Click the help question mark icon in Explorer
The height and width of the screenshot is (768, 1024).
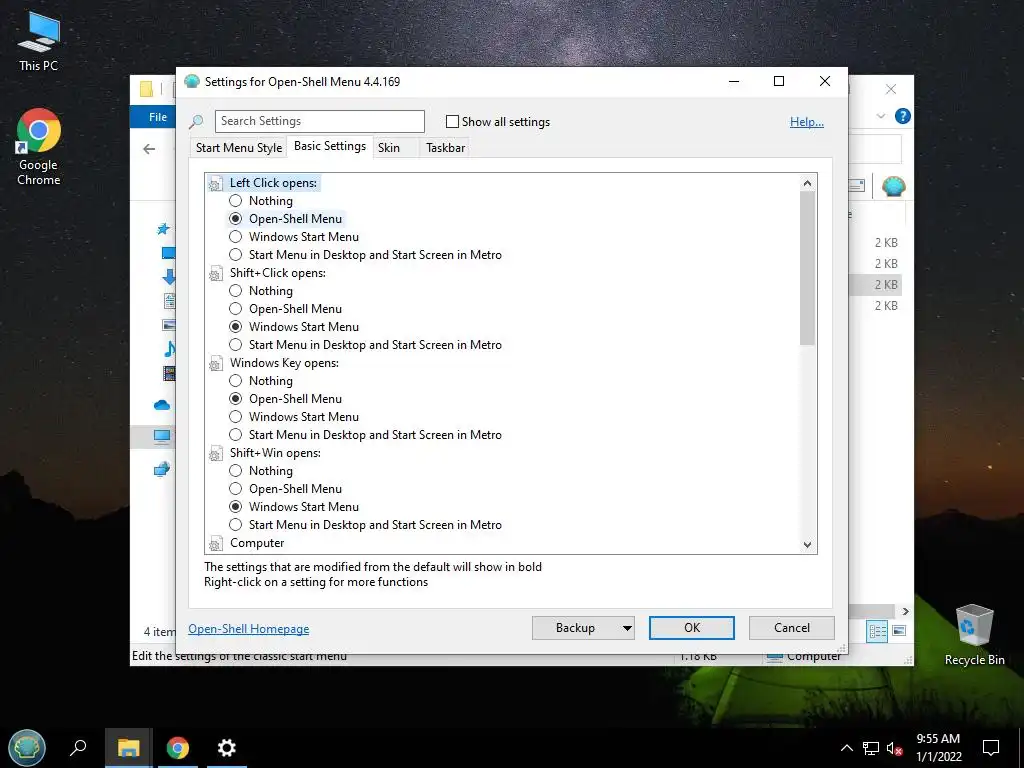click(x=903, y=116)
